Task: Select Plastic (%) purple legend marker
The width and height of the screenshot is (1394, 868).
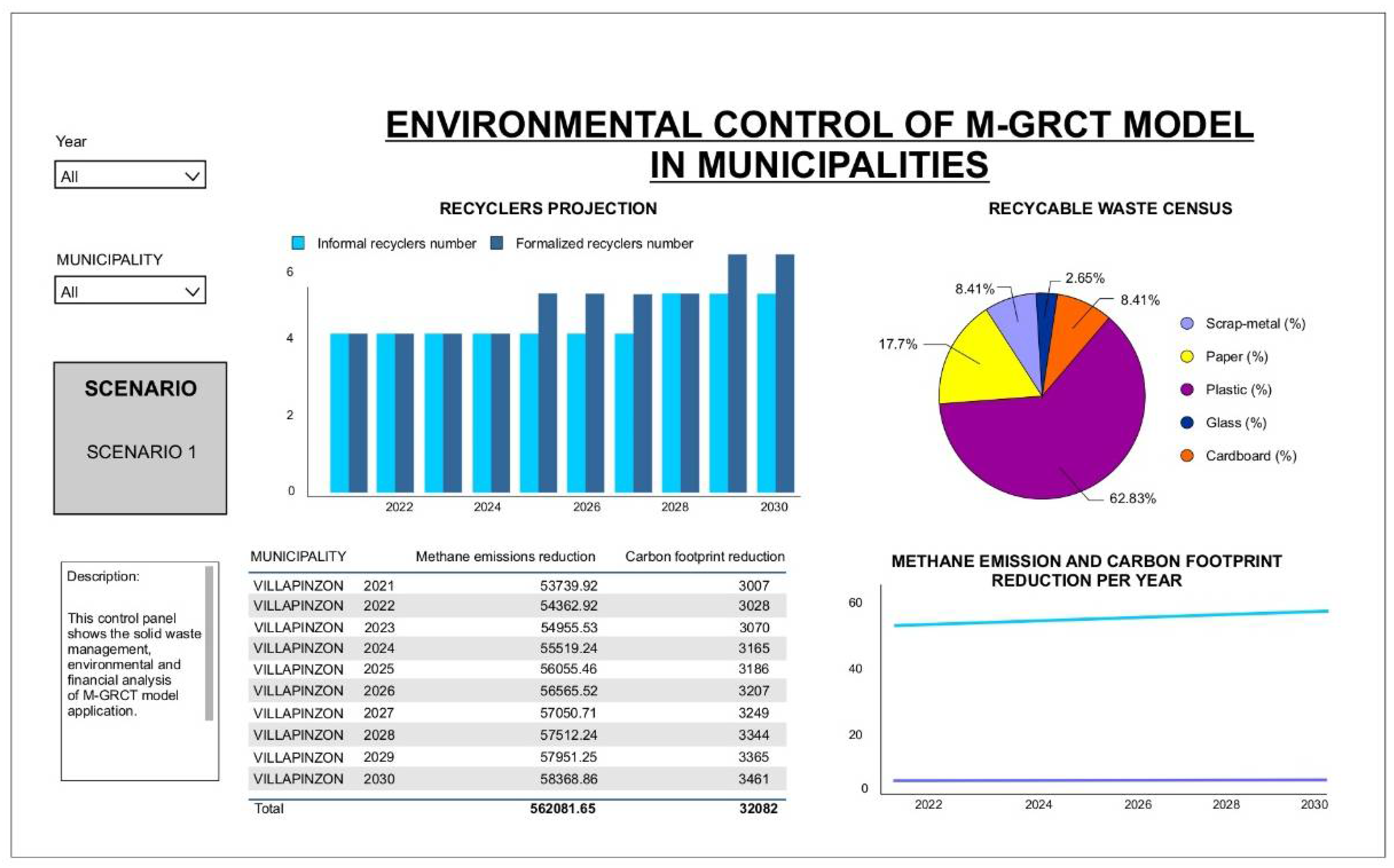Action: pos(1187,390)
